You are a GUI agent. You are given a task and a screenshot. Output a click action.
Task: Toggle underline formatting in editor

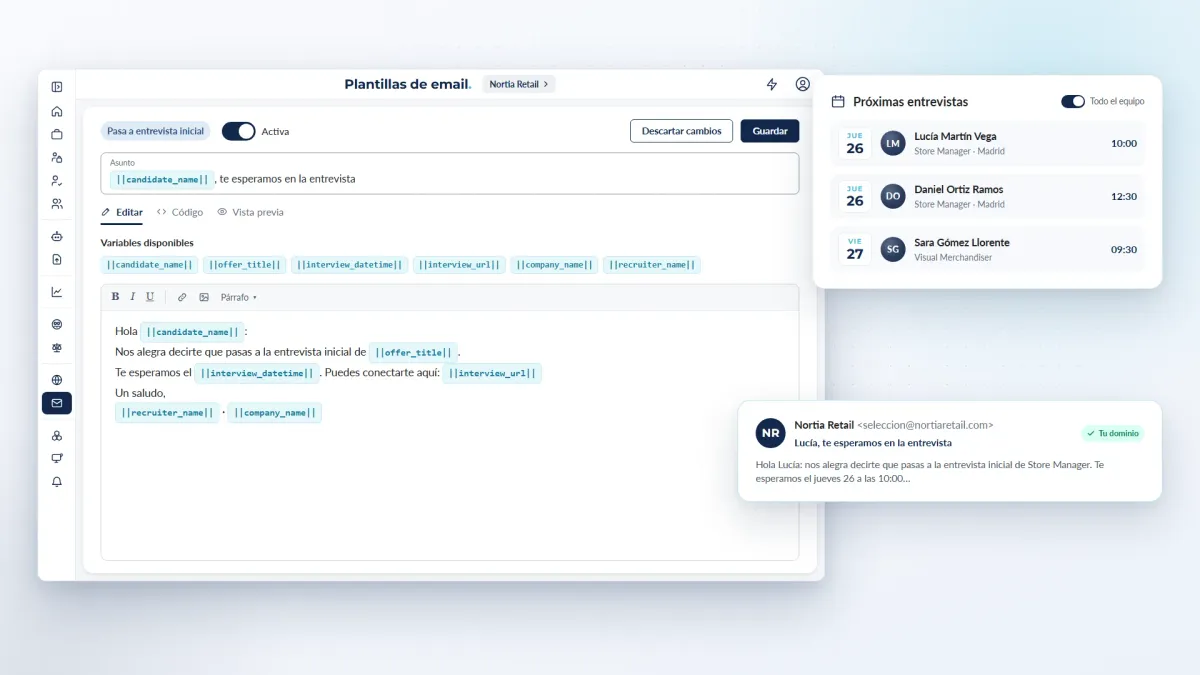pyautogui.click(x=150, y=297)
